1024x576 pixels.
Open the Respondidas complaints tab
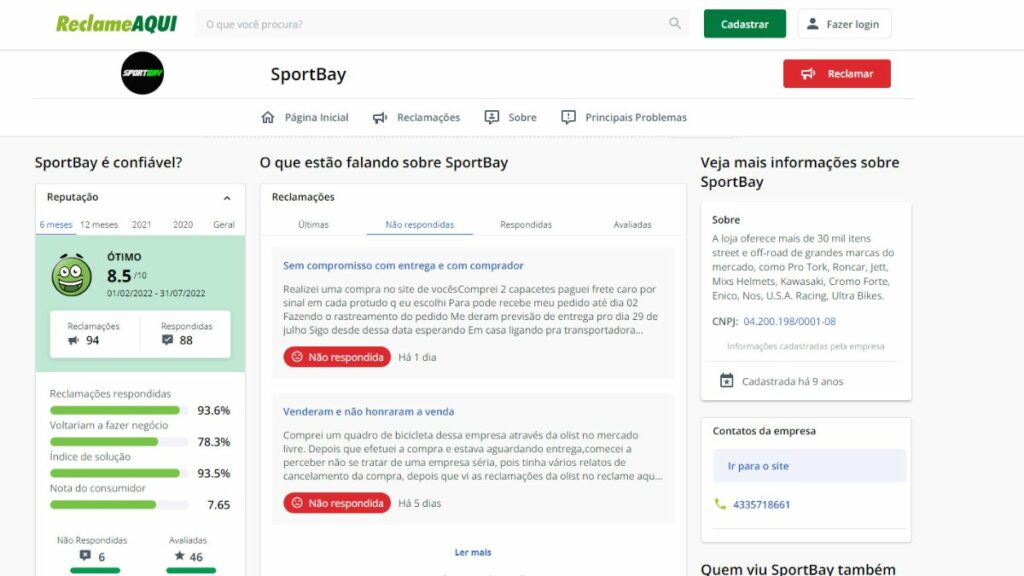pyautogui.click(x=526, y=225)
